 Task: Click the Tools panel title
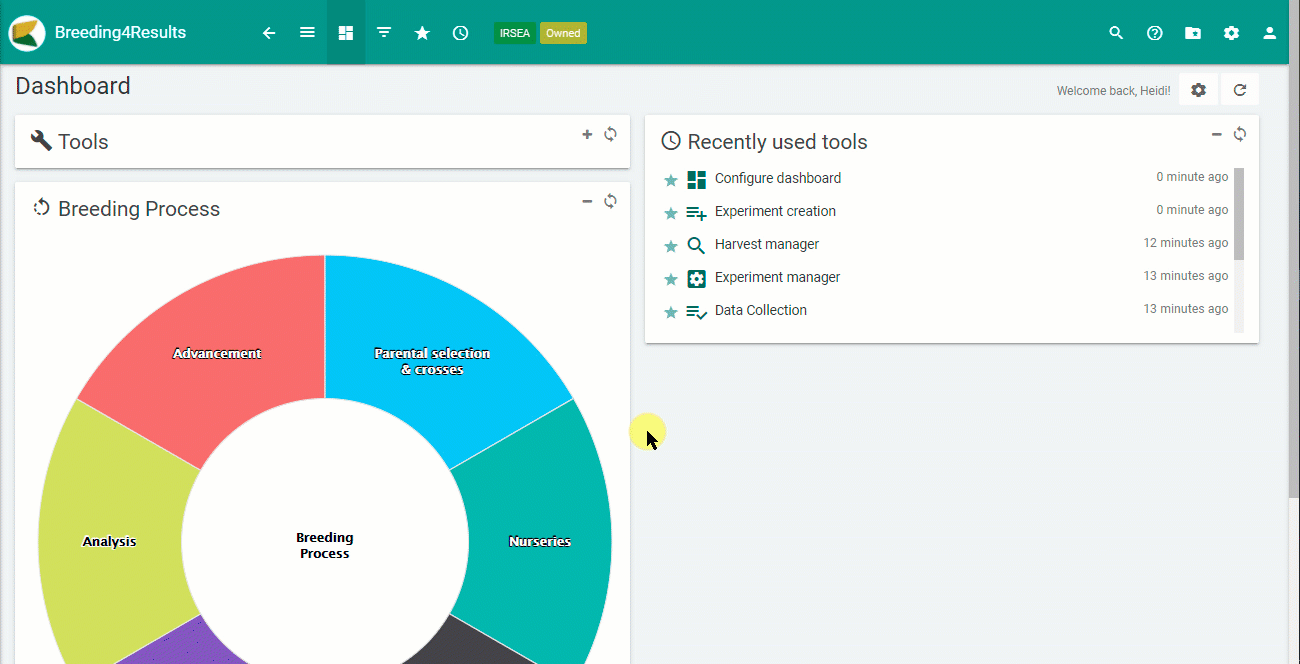pos(83,142)
